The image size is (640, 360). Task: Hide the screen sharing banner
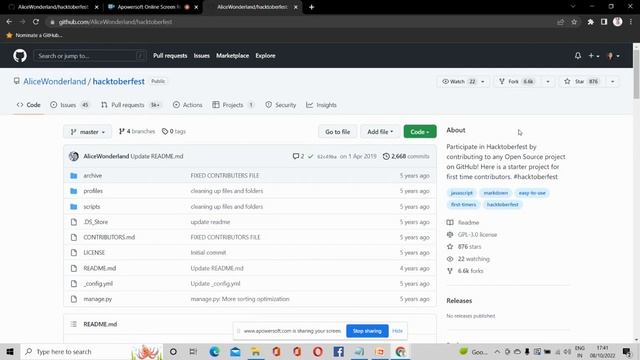click(397, 331)
